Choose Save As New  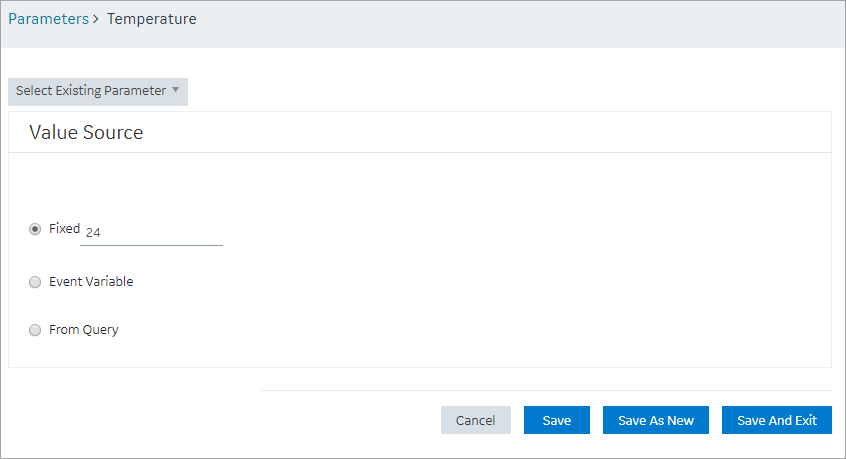click(656, 420)
